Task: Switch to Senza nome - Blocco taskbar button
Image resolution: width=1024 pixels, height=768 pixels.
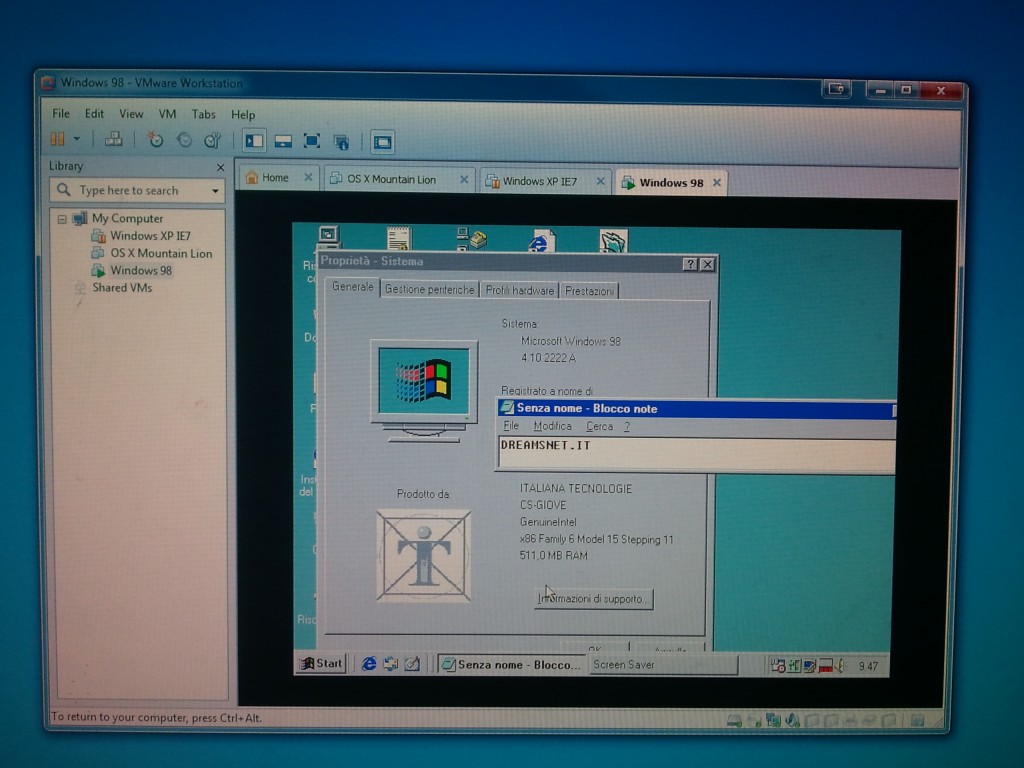Action: point(511,665)
